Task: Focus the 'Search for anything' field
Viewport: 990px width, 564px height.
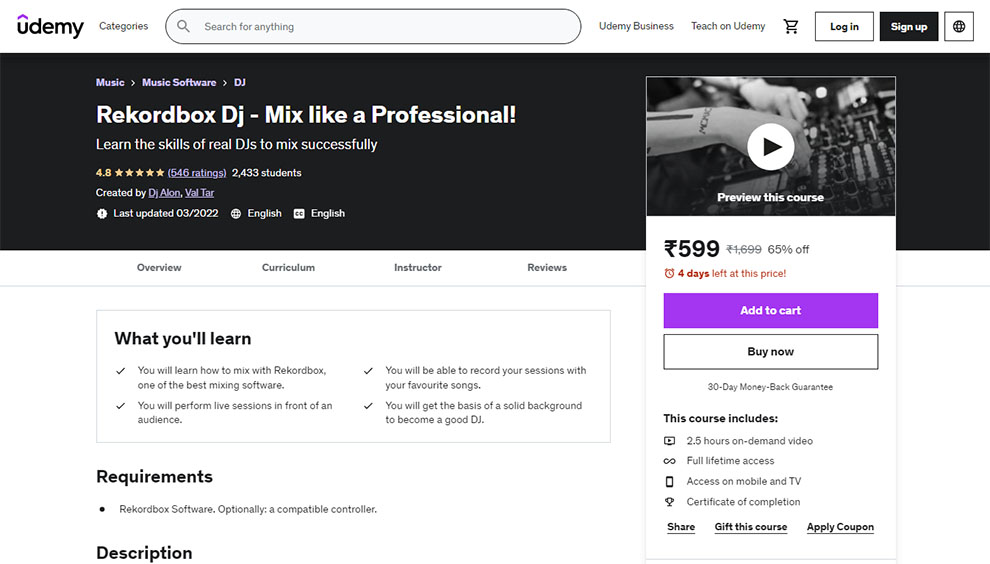Action: (373, 27)
